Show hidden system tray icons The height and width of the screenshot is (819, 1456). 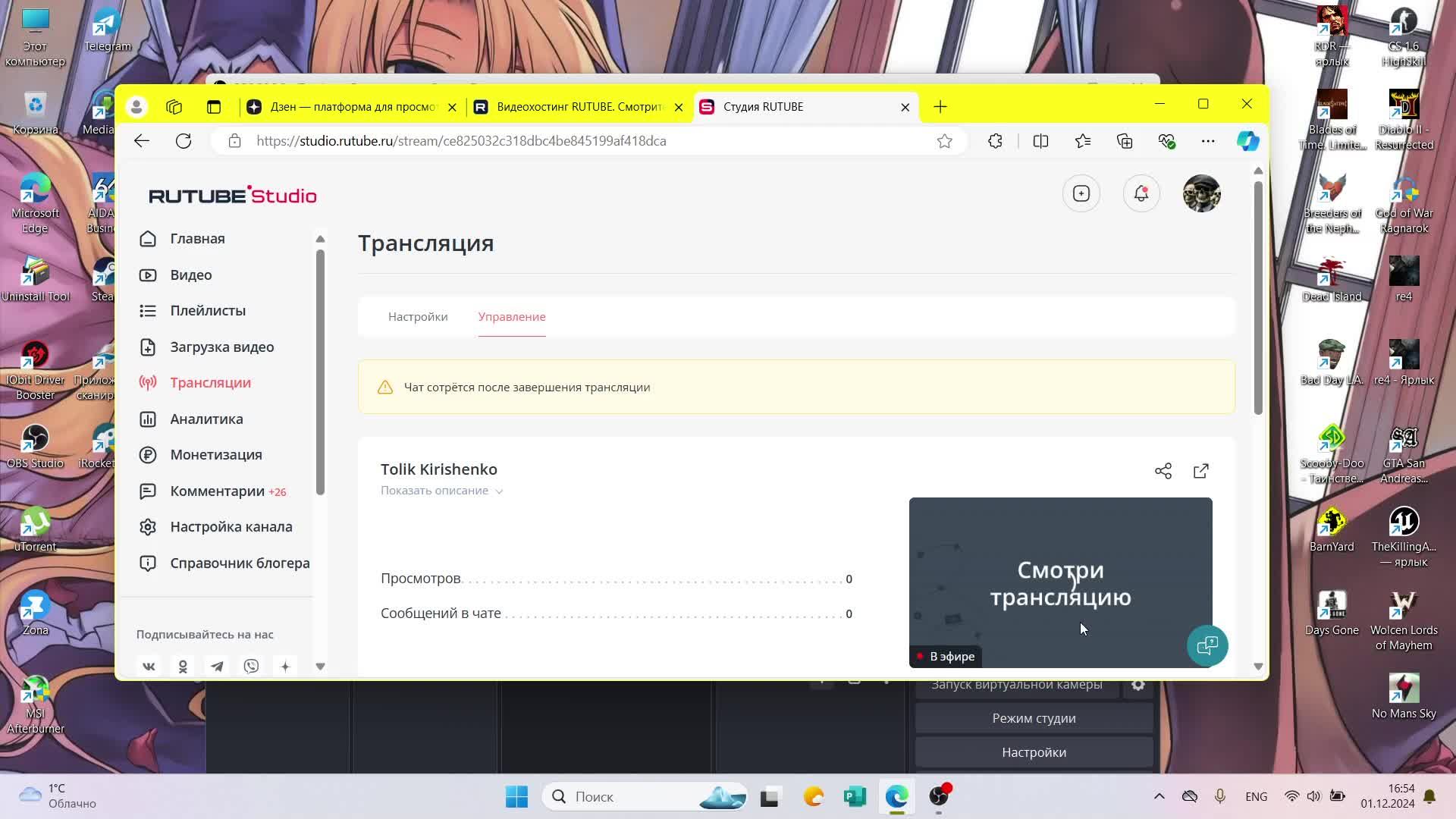(1159, 797)
